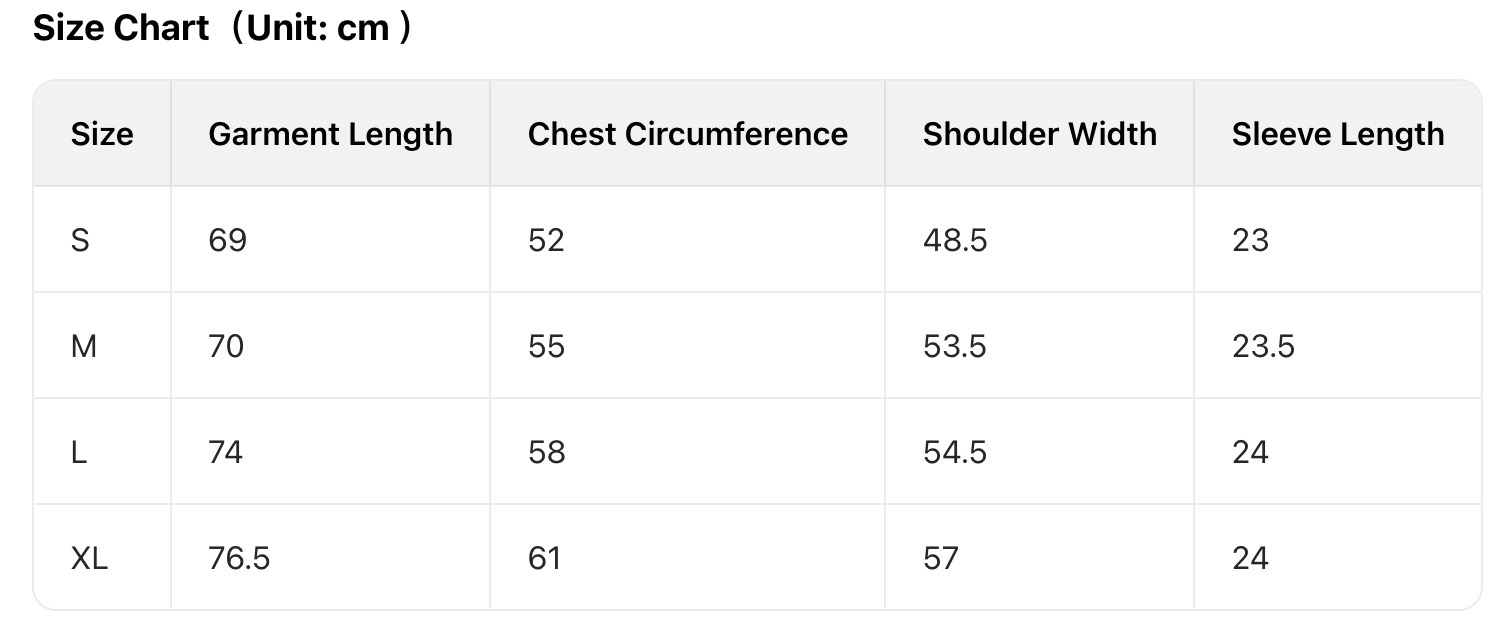
Task: Select chest circumference value 58
Action: 546,452
